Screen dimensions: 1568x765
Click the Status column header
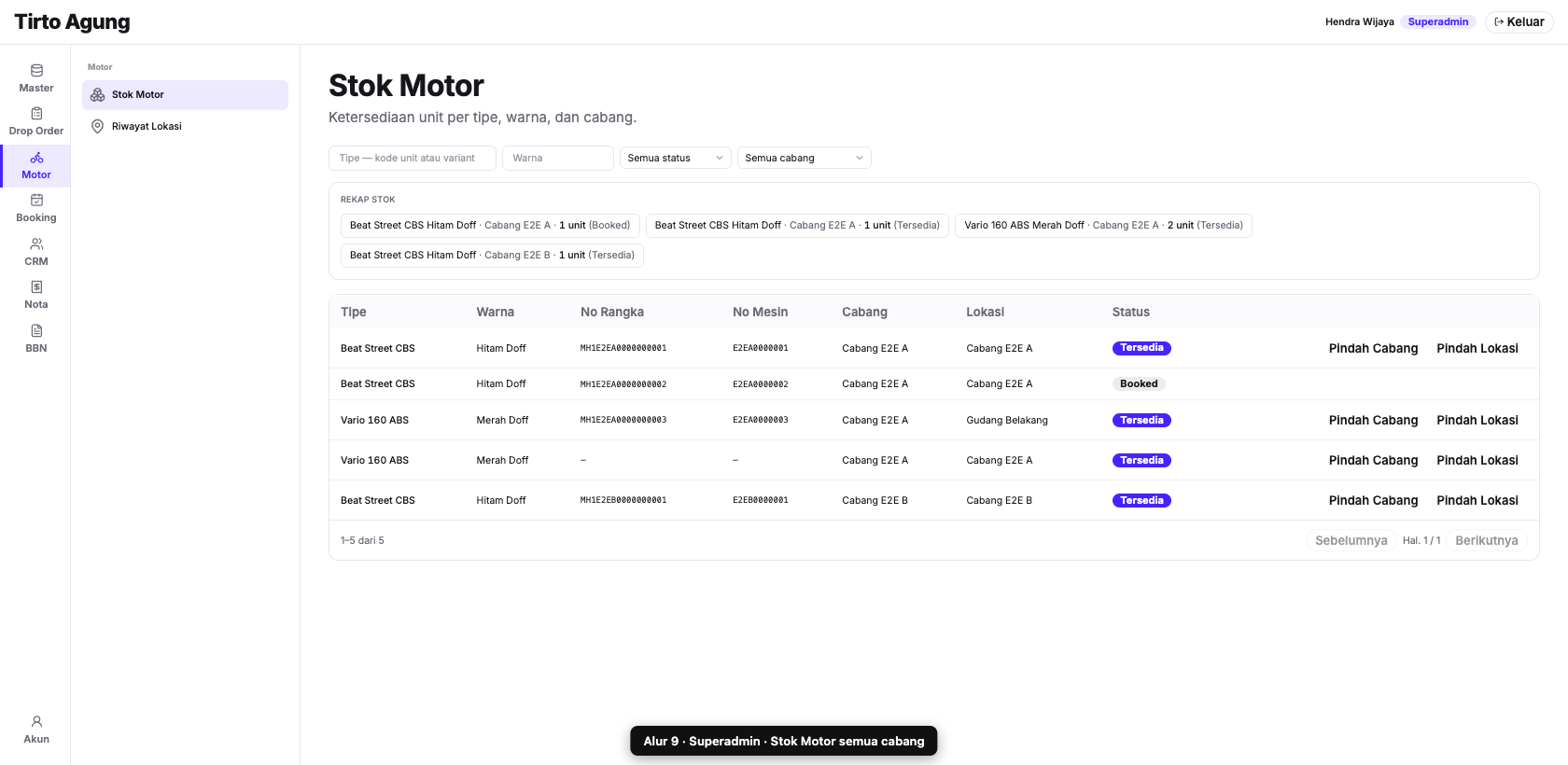(1131, 313)
